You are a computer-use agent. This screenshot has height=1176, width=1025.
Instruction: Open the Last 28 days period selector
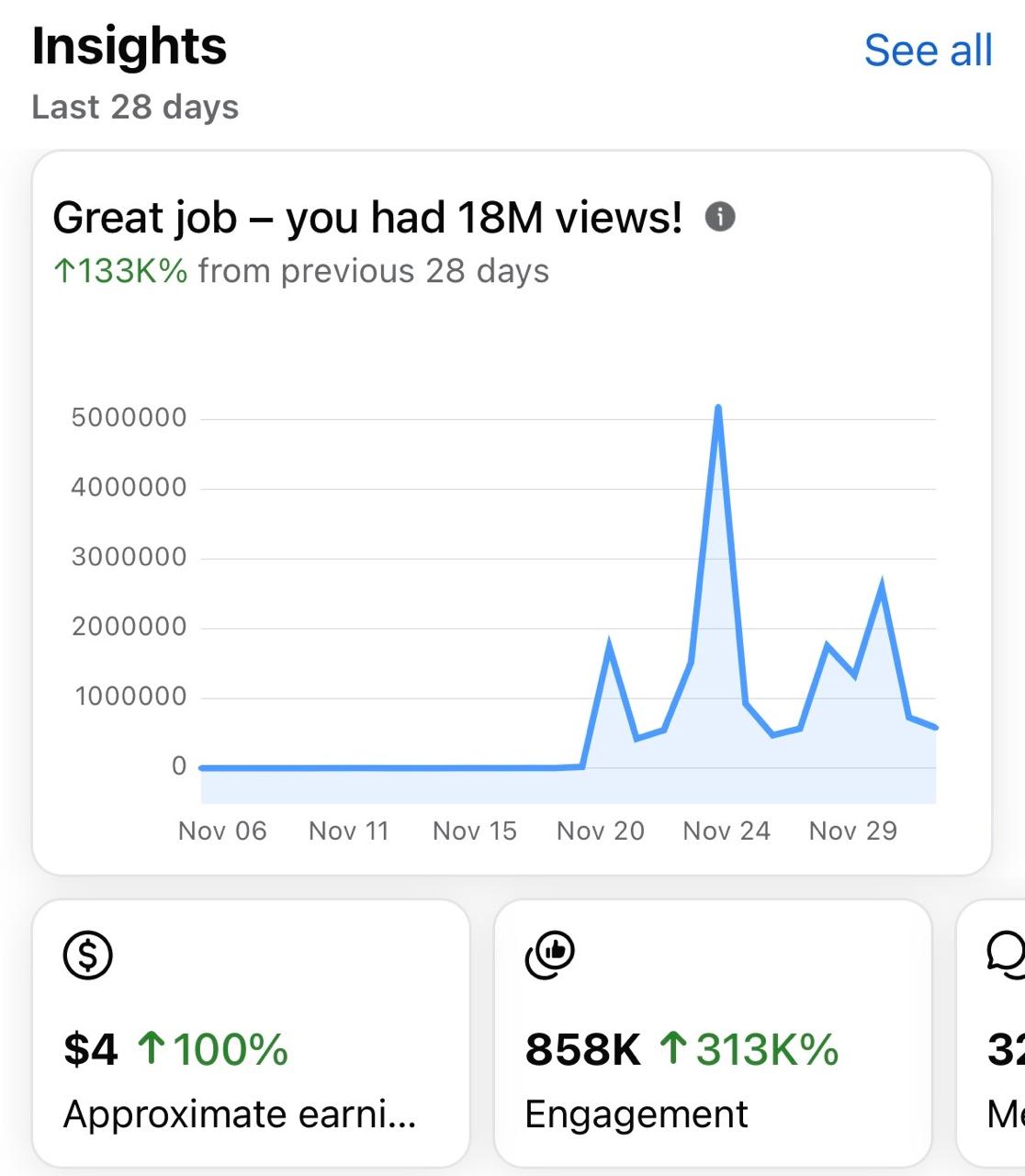point(134,107)
